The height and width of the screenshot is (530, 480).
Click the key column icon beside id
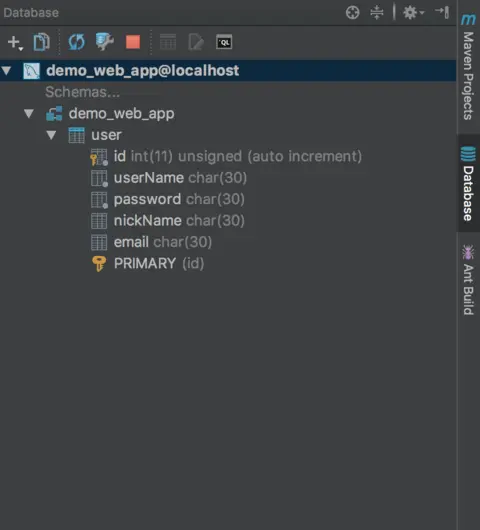[99, 157]
